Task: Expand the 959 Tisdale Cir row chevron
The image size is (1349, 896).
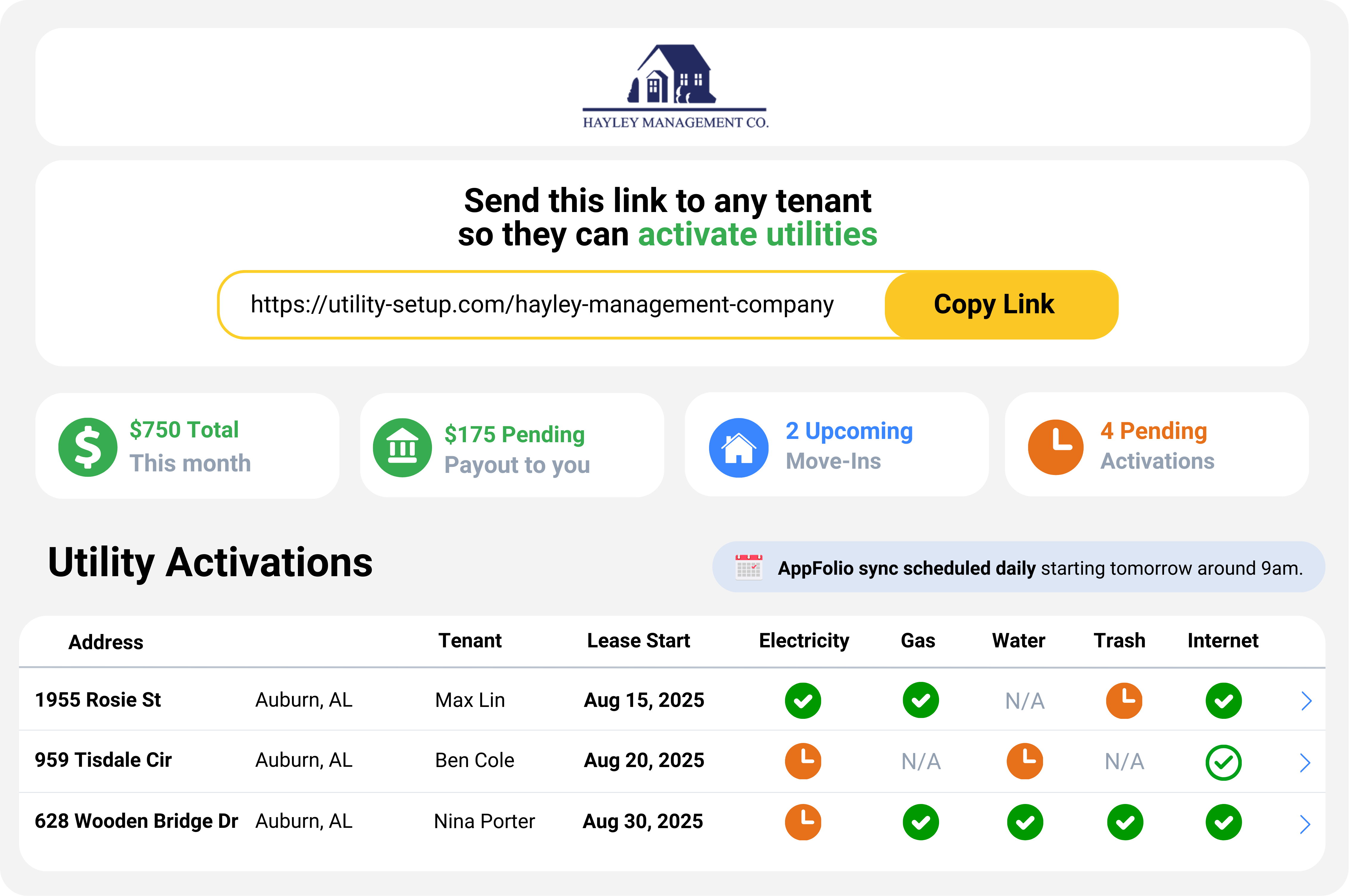Action: 1305,762
